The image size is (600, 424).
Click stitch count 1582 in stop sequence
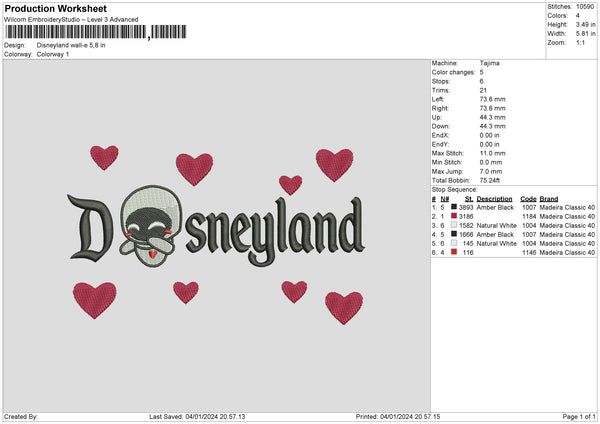466,225
